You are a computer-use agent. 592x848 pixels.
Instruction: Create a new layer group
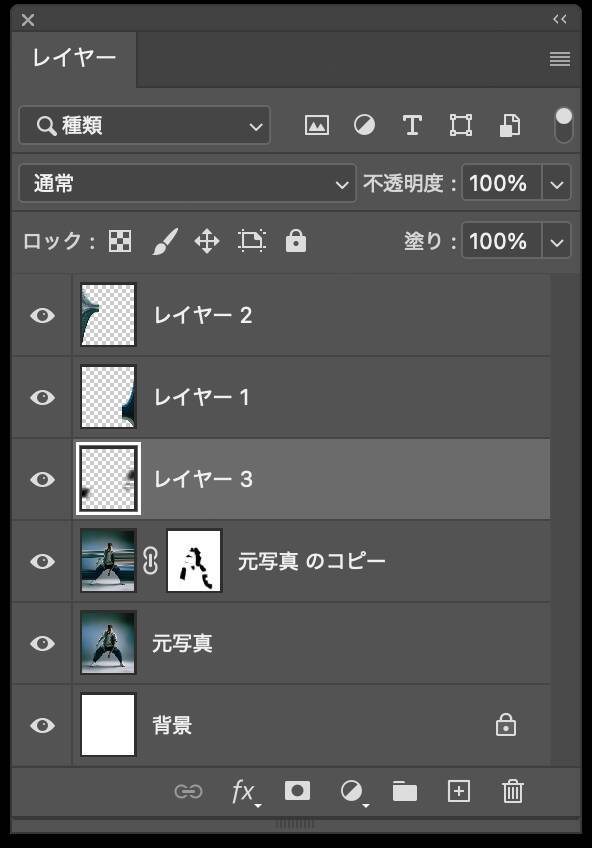click(404, 791)
